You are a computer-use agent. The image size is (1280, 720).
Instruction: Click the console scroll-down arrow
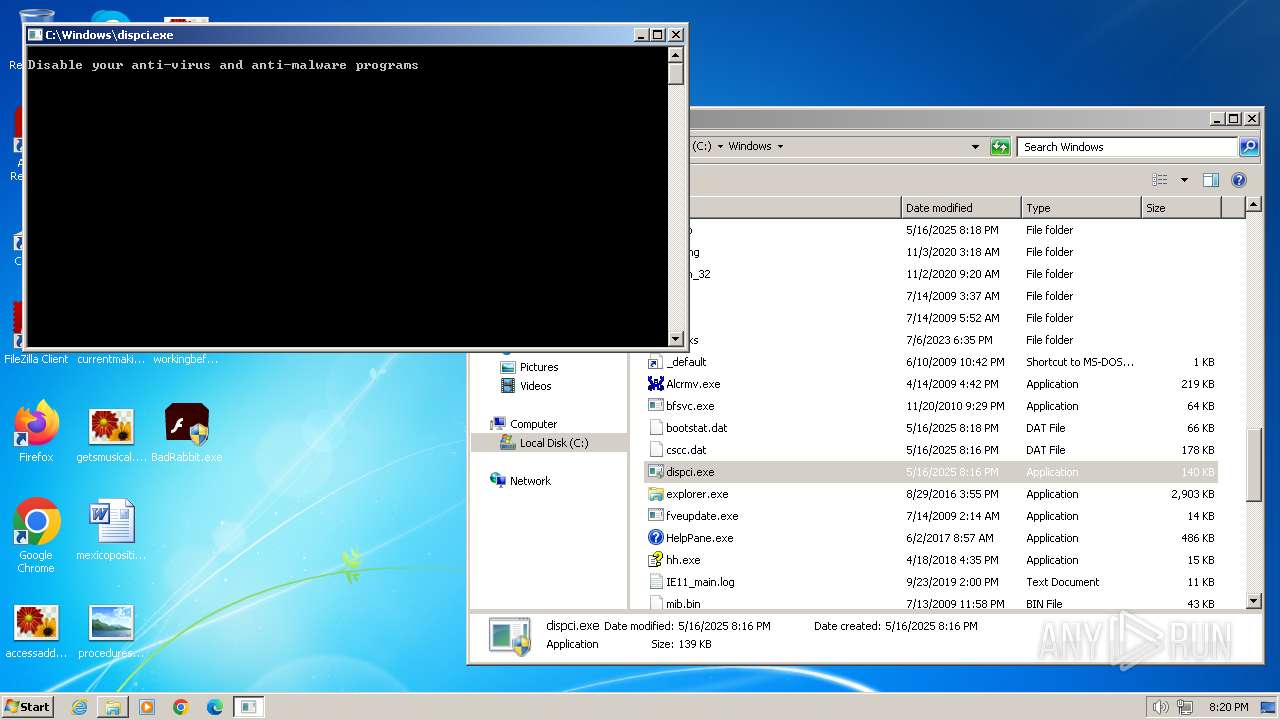tap(676, 339)
